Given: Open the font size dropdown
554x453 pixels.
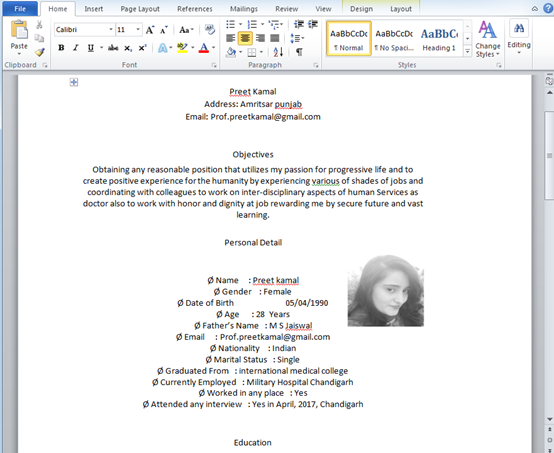Looking at the screenshot, I should click(138, 30).
